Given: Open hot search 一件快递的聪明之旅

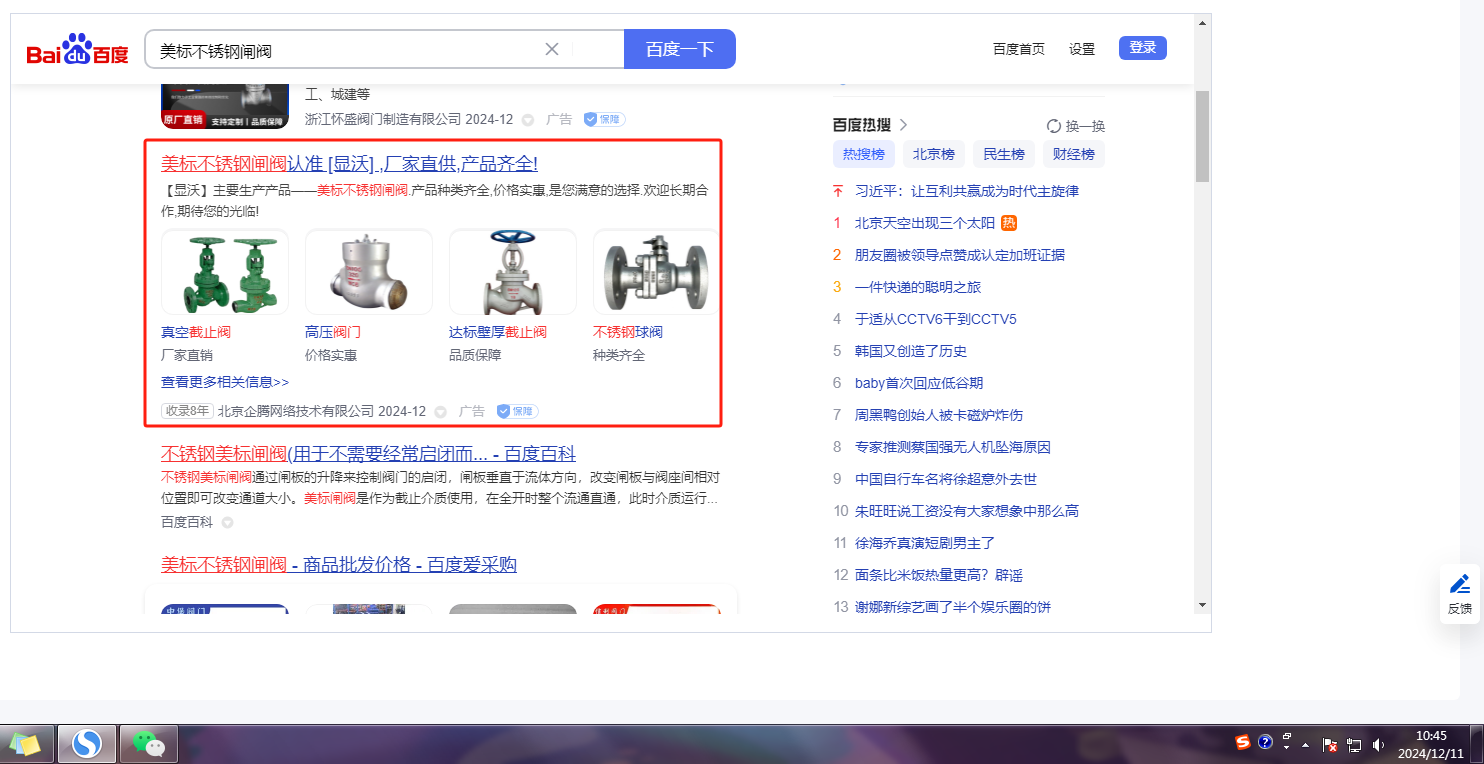Looking at the screenshot, I should pyautogui.click(x=918, y=287).
